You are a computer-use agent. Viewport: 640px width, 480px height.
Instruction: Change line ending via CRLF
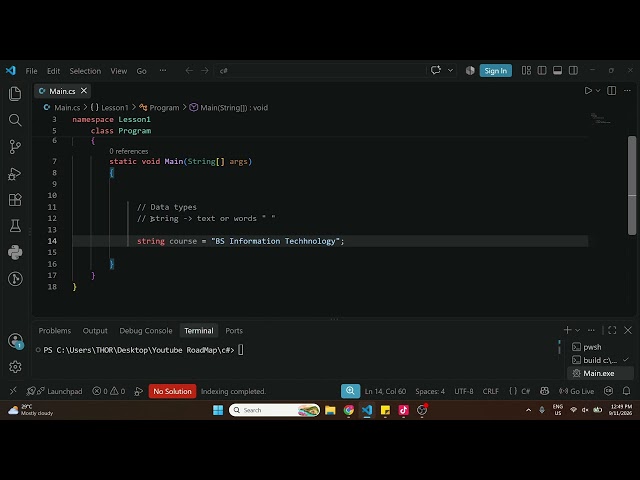[491, 391]
